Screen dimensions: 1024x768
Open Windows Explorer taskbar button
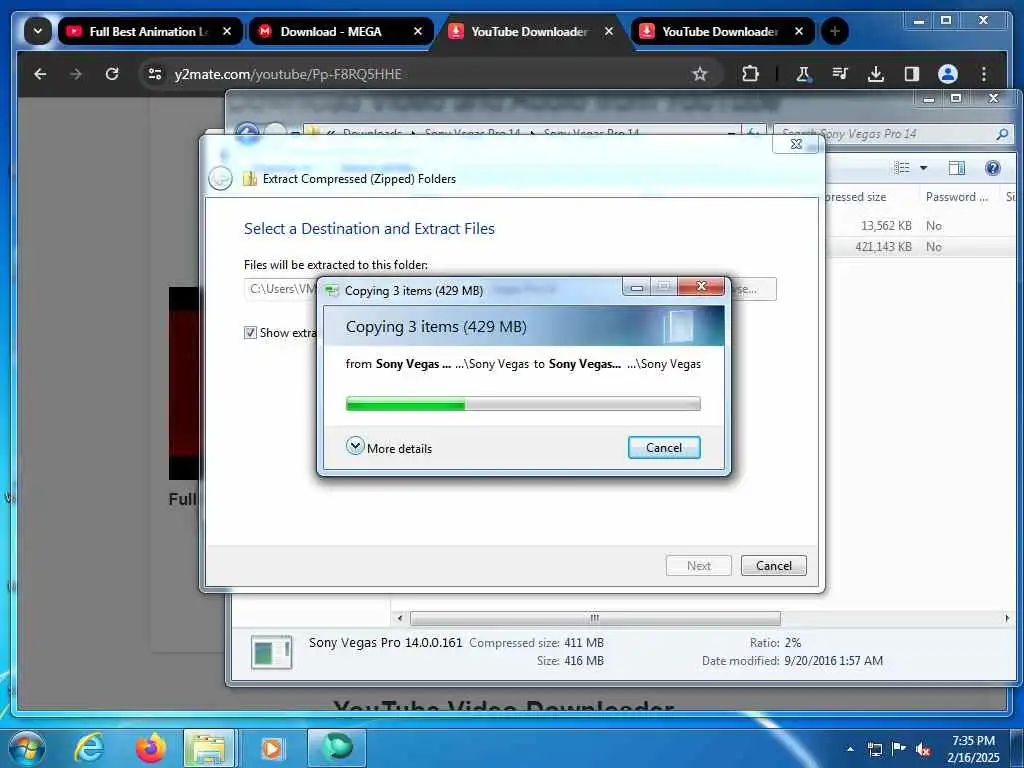click(x=209, y=748)
